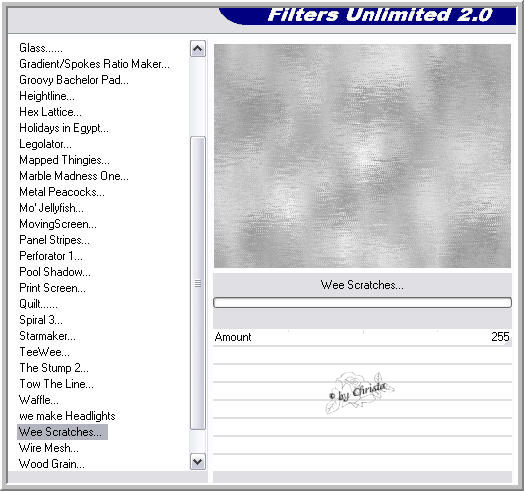Choose the Starmaker filter
Screen dimensions: 524x491
click(47, 336)
